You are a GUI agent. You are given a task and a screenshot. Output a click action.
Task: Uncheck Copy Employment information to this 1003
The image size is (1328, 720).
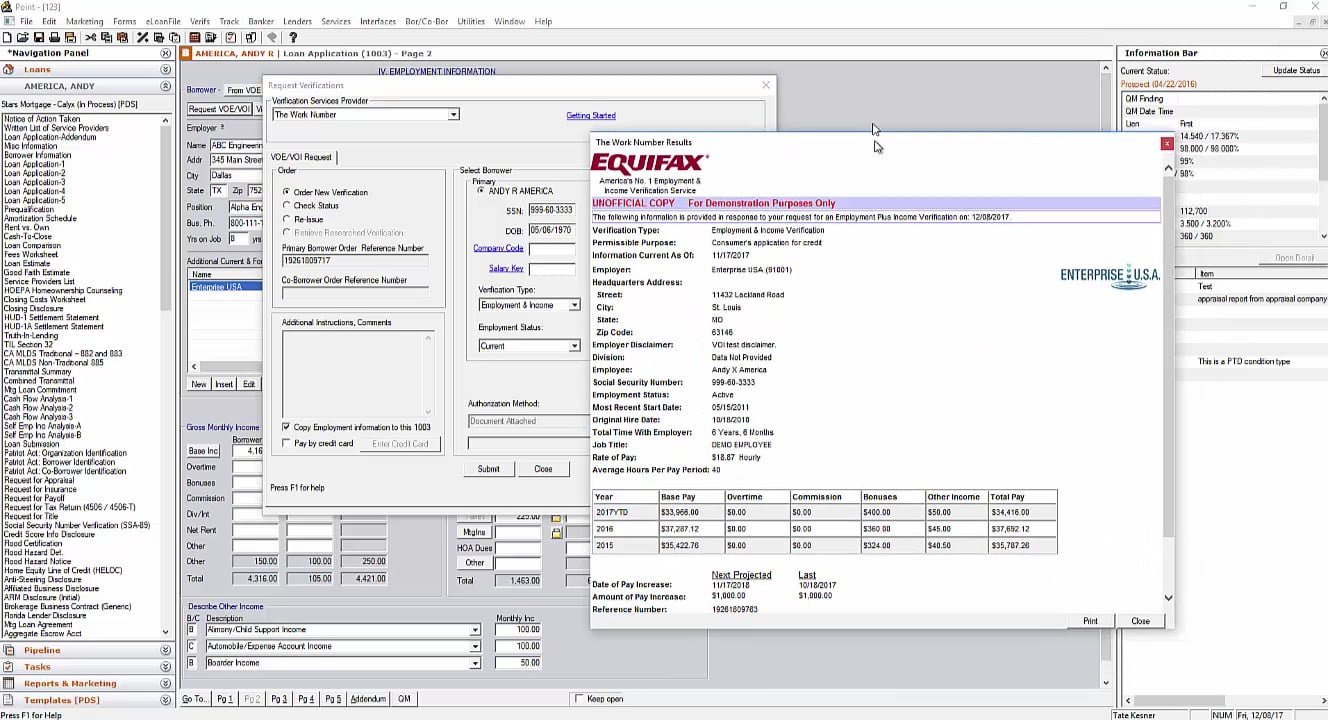coord(287,427)
